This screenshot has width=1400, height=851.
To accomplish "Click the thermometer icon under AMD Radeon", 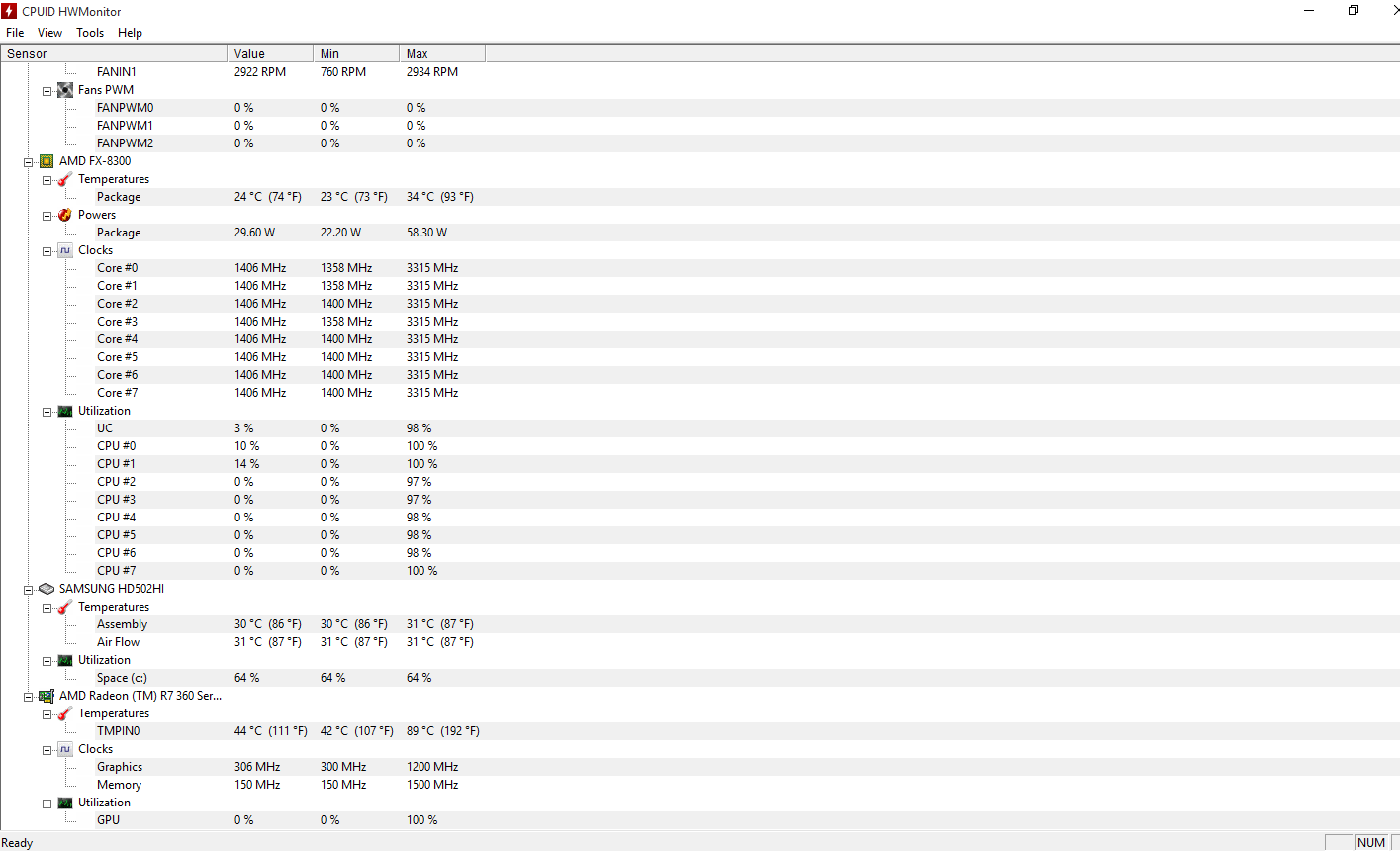I will click(65, 713).
